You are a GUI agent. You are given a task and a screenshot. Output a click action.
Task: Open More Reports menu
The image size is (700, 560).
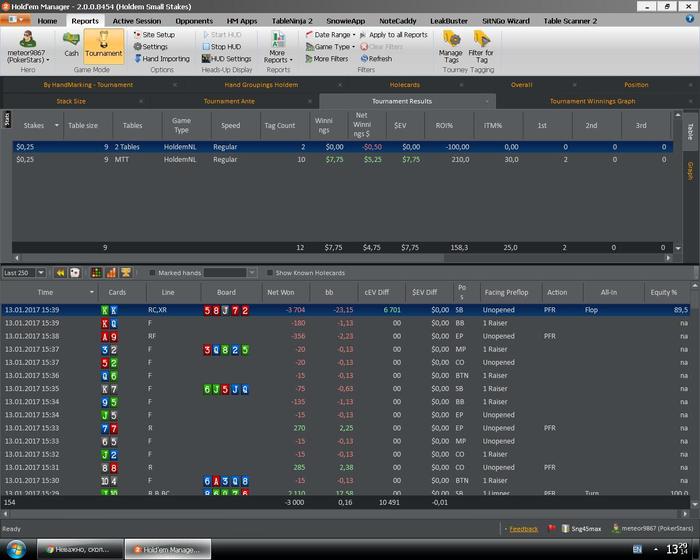click(x=278, y=47)
